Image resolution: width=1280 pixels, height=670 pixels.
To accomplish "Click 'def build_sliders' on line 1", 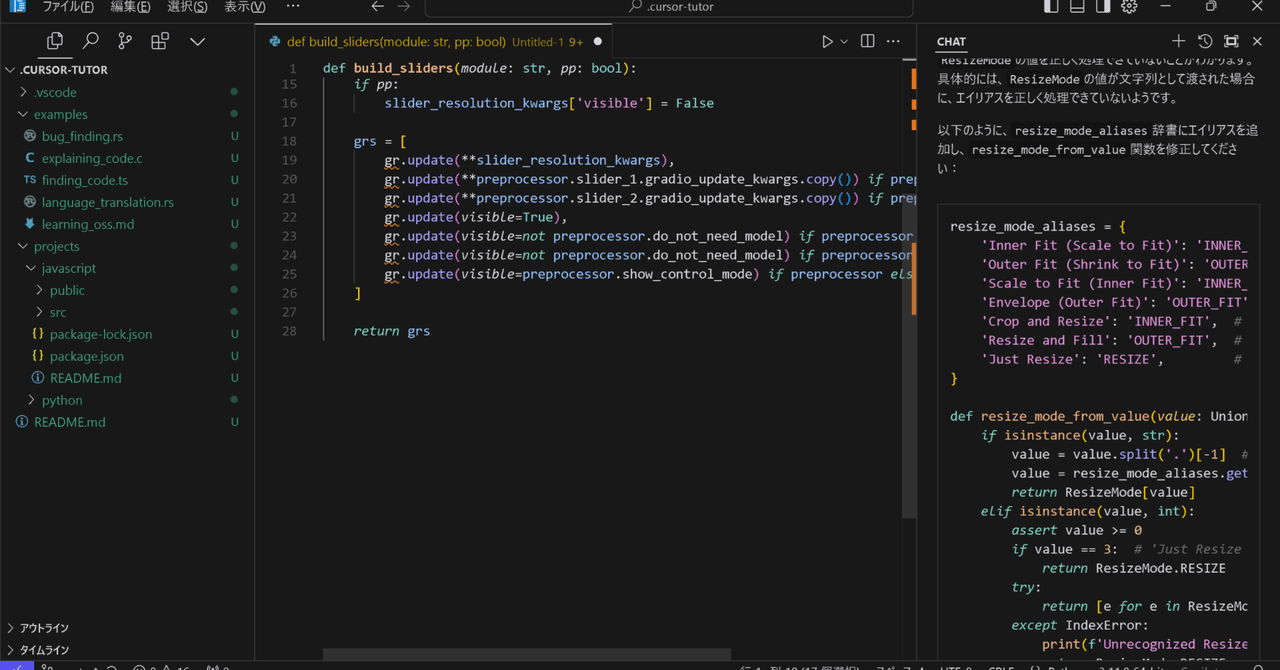I will [x=388, y=69].
